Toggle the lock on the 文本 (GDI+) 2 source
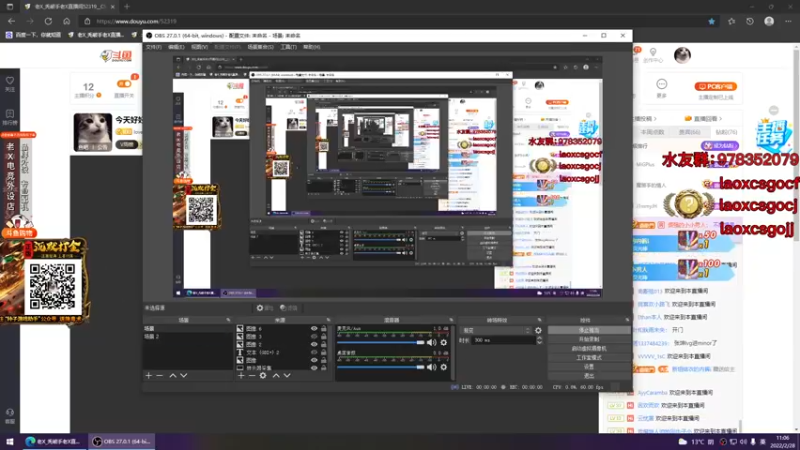The width and height of the screenshot is (800, 450). coord(323,352)
